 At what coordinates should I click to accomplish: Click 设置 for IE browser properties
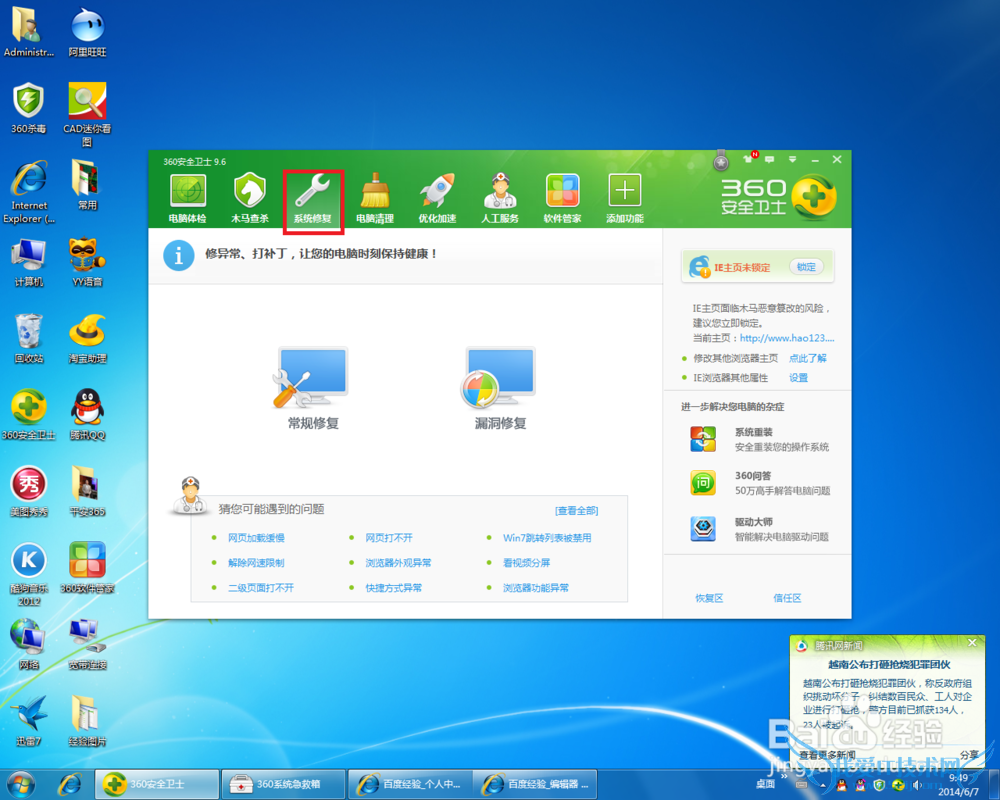798,378
